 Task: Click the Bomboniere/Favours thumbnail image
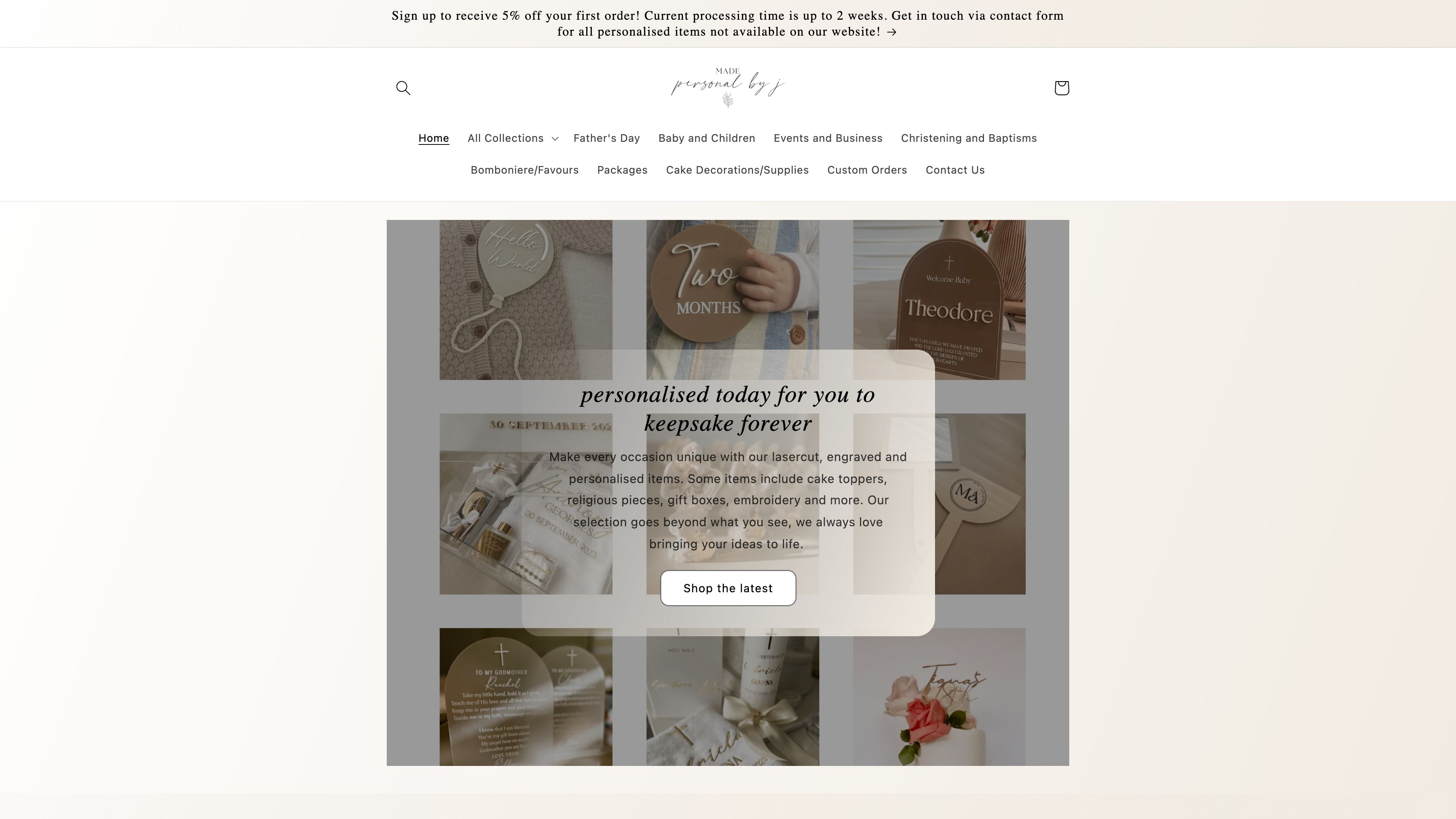click(x=524, y=170)
